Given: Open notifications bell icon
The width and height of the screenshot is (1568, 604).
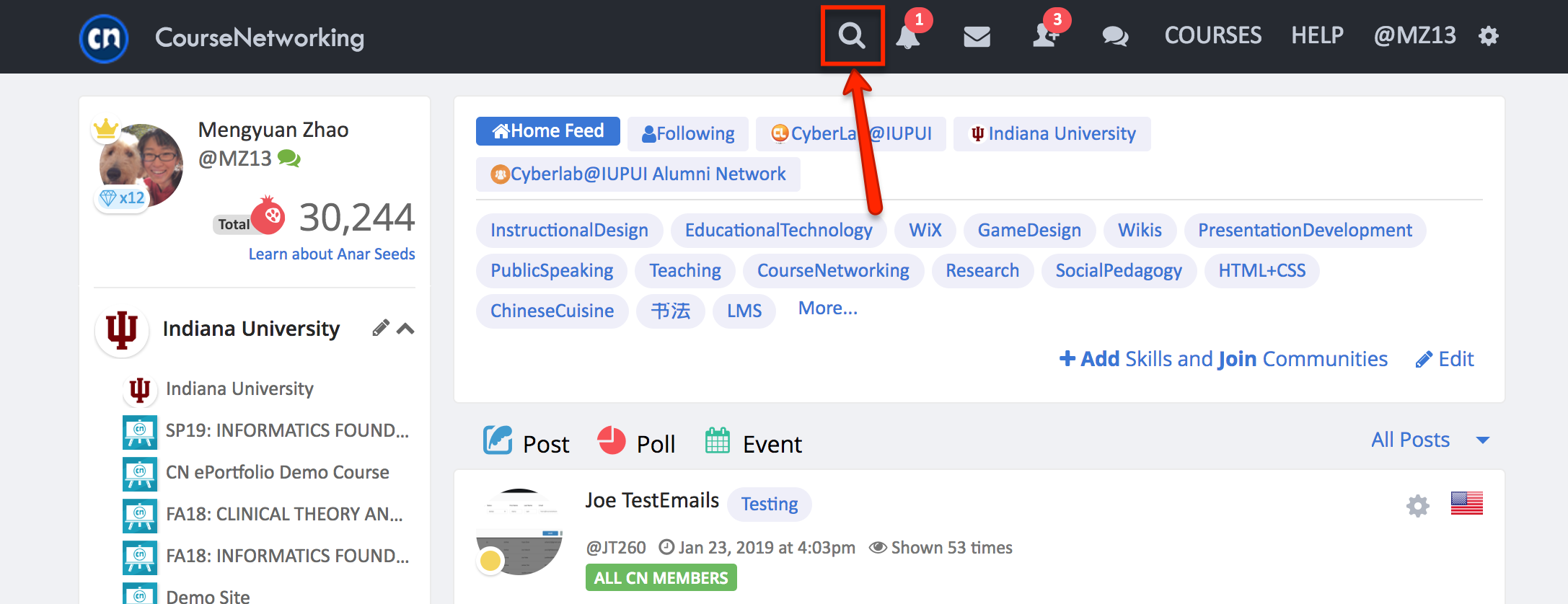Looking at the screenshot, I should 908,36.
